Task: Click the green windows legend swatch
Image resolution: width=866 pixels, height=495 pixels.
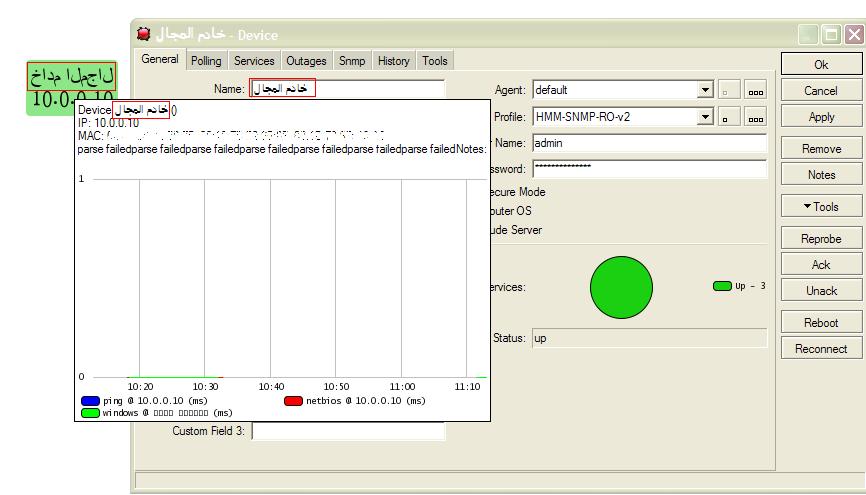Action: click(91, 413)
